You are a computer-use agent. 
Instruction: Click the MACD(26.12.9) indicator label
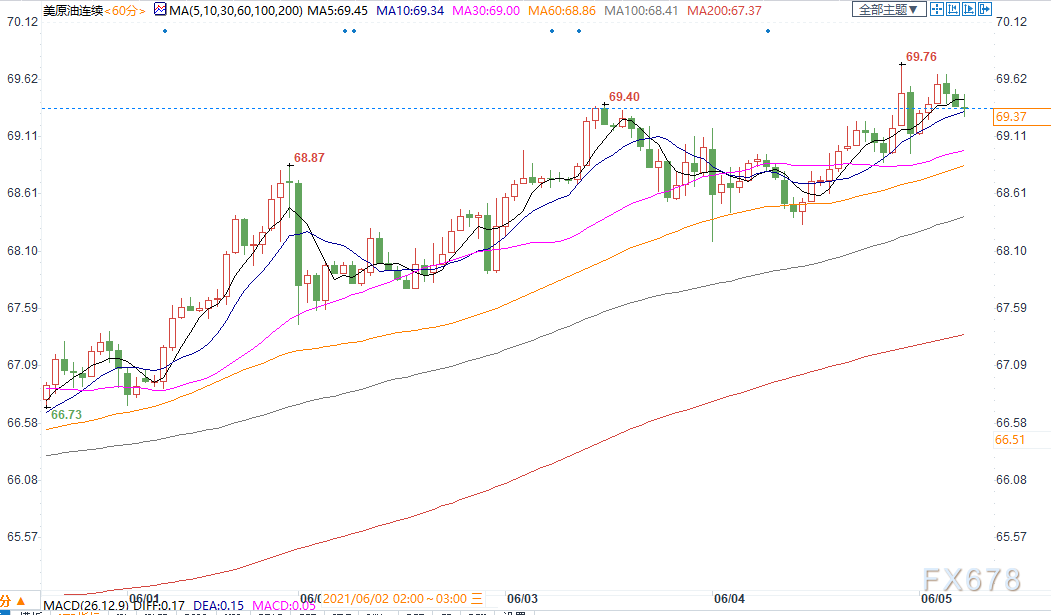(x=86, y=606)
